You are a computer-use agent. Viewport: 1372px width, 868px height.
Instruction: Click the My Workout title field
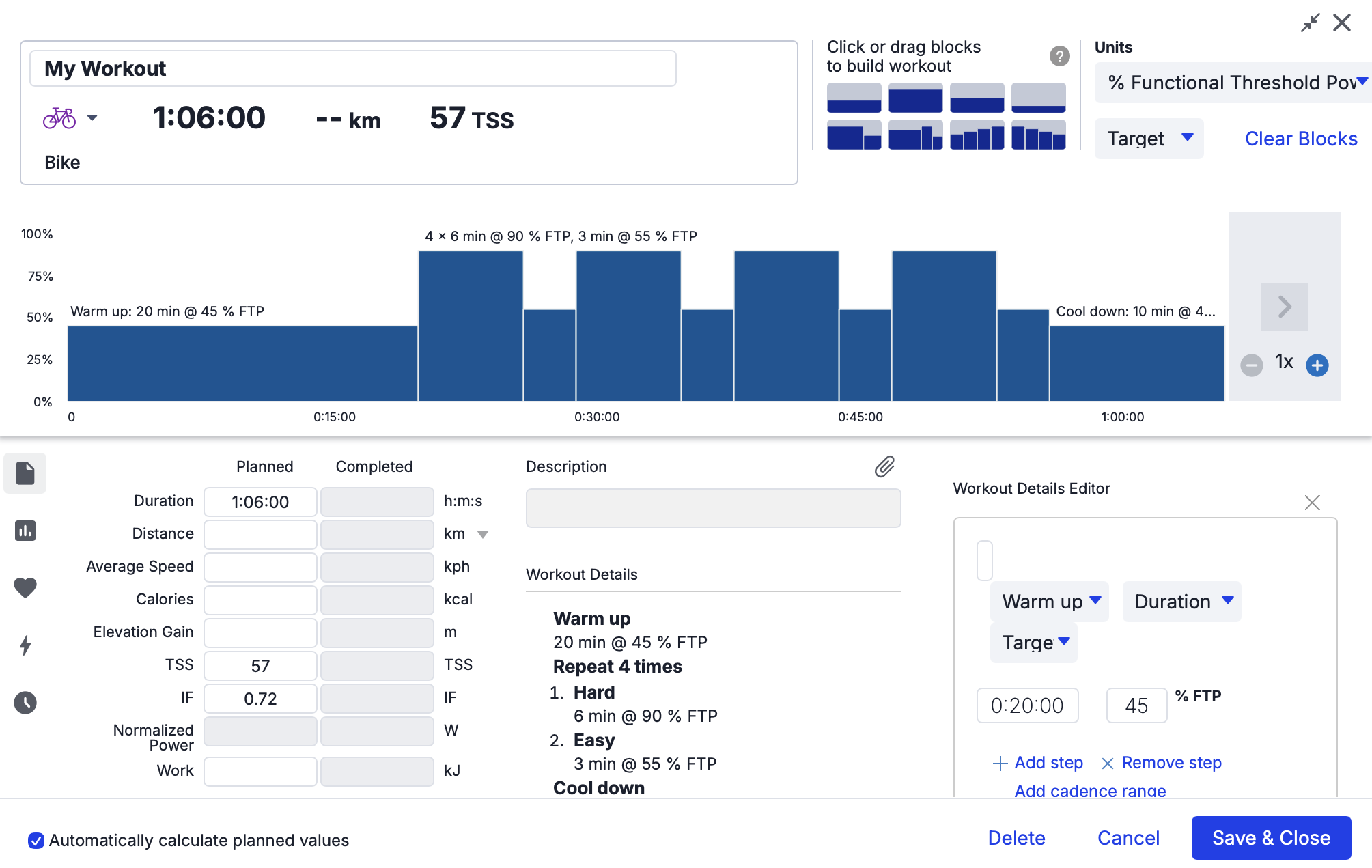pos(353,68)
